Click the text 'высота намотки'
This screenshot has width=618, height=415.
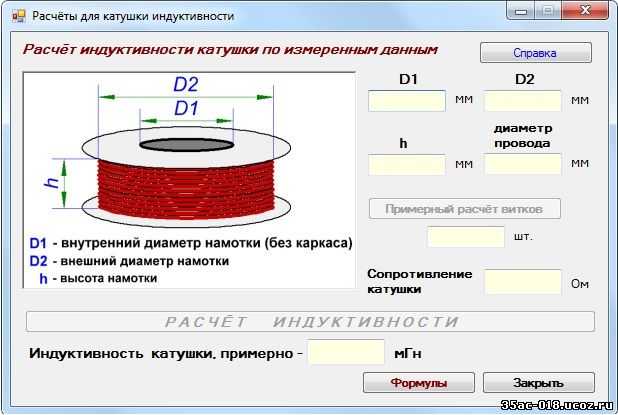click(108, 278)
